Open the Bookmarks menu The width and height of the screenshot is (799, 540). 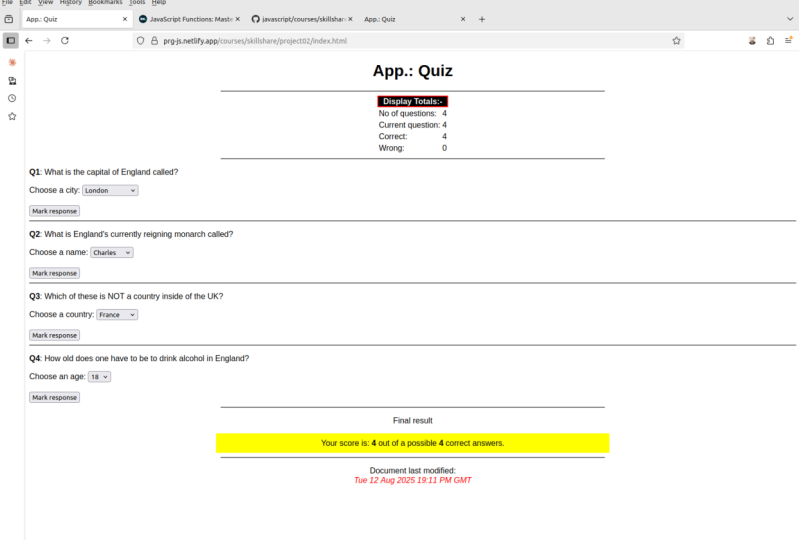[105, 3]
